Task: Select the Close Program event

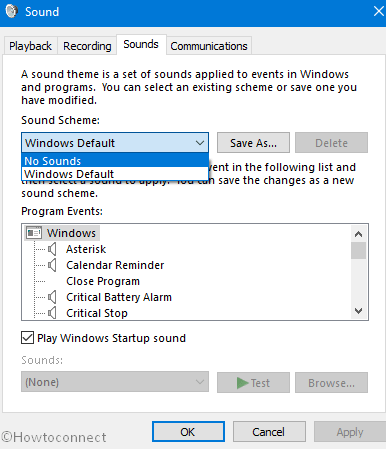Action: 103,281
